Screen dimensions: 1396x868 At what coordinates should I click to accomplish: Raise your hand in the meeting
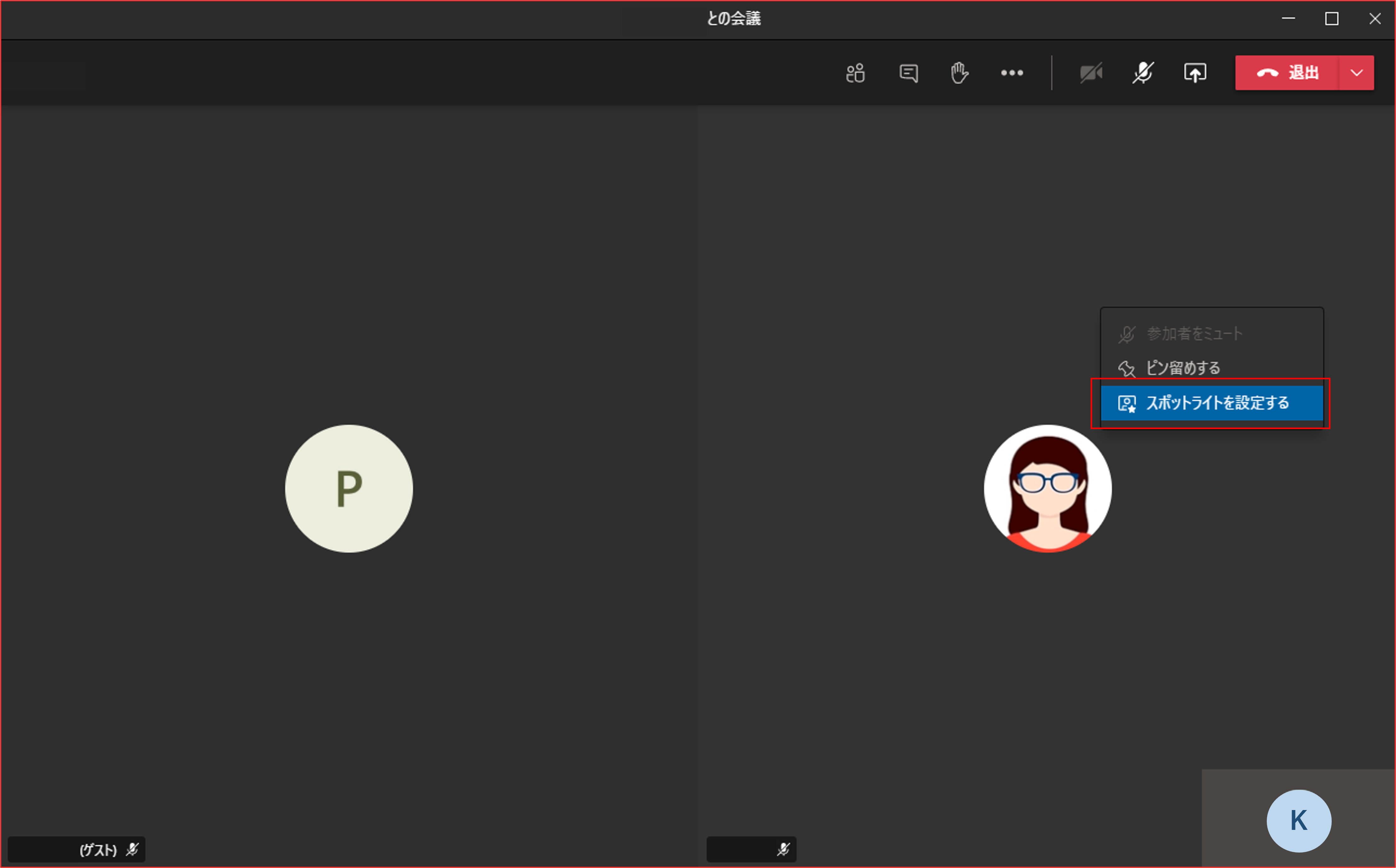[959, 73]
